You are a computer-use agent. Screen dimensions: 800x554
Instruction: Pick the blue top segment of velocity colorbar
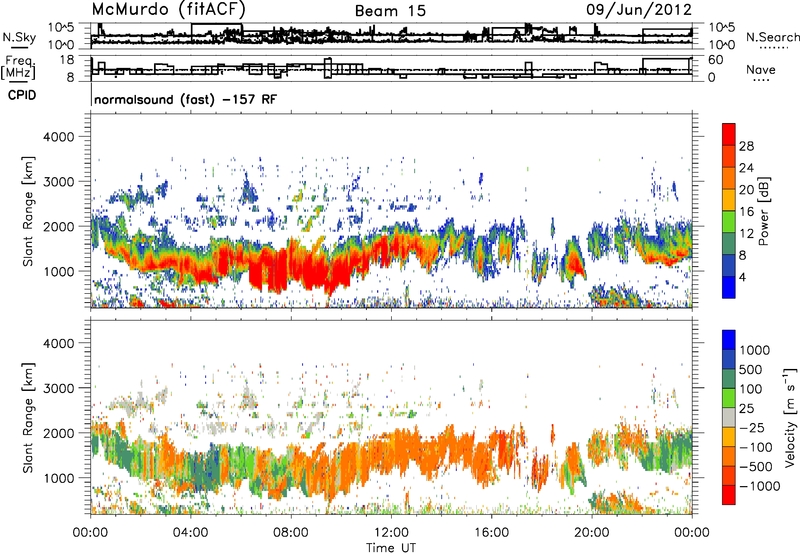(x=729, y=340)
